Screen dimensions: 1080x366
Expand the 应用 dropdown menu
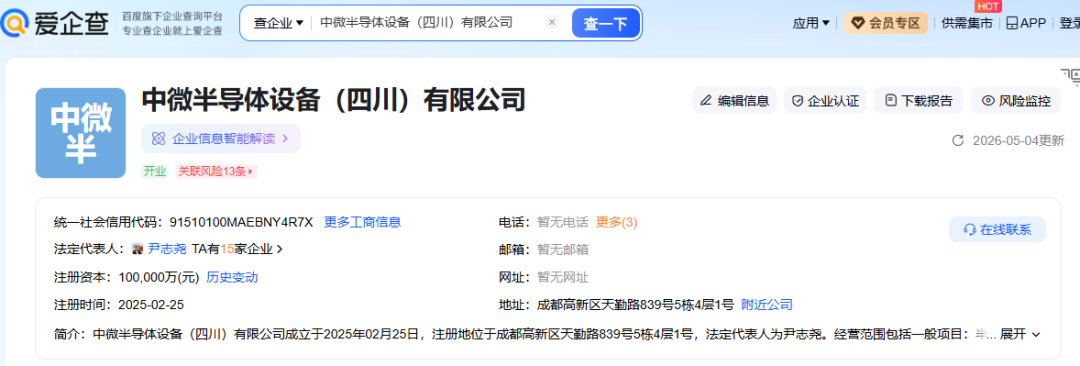[x=811, y=23]
